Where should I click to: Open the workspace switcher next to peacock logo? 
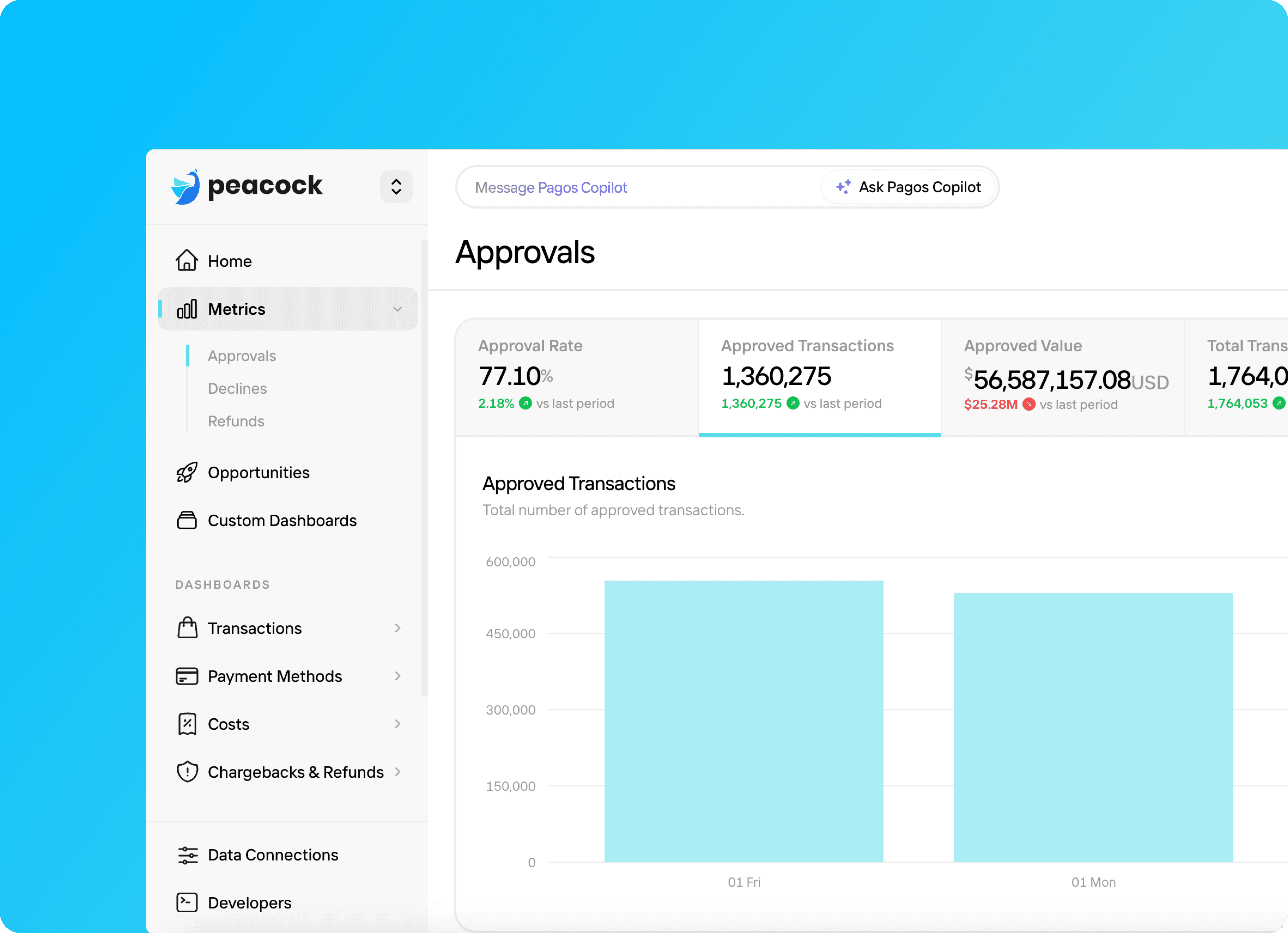coord(396,186)
